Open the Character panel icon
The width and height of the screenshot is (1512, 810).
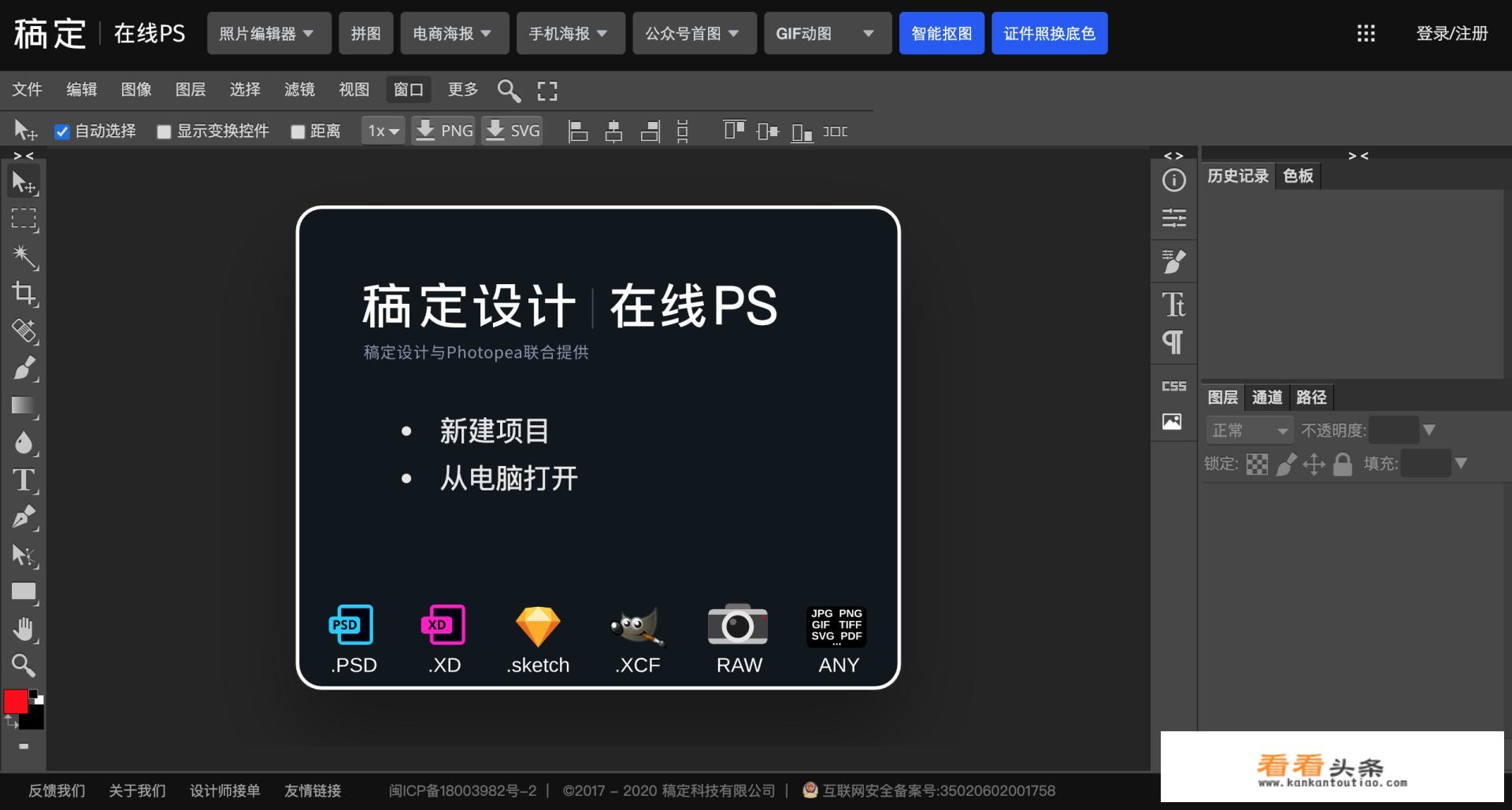[1173, 304]
